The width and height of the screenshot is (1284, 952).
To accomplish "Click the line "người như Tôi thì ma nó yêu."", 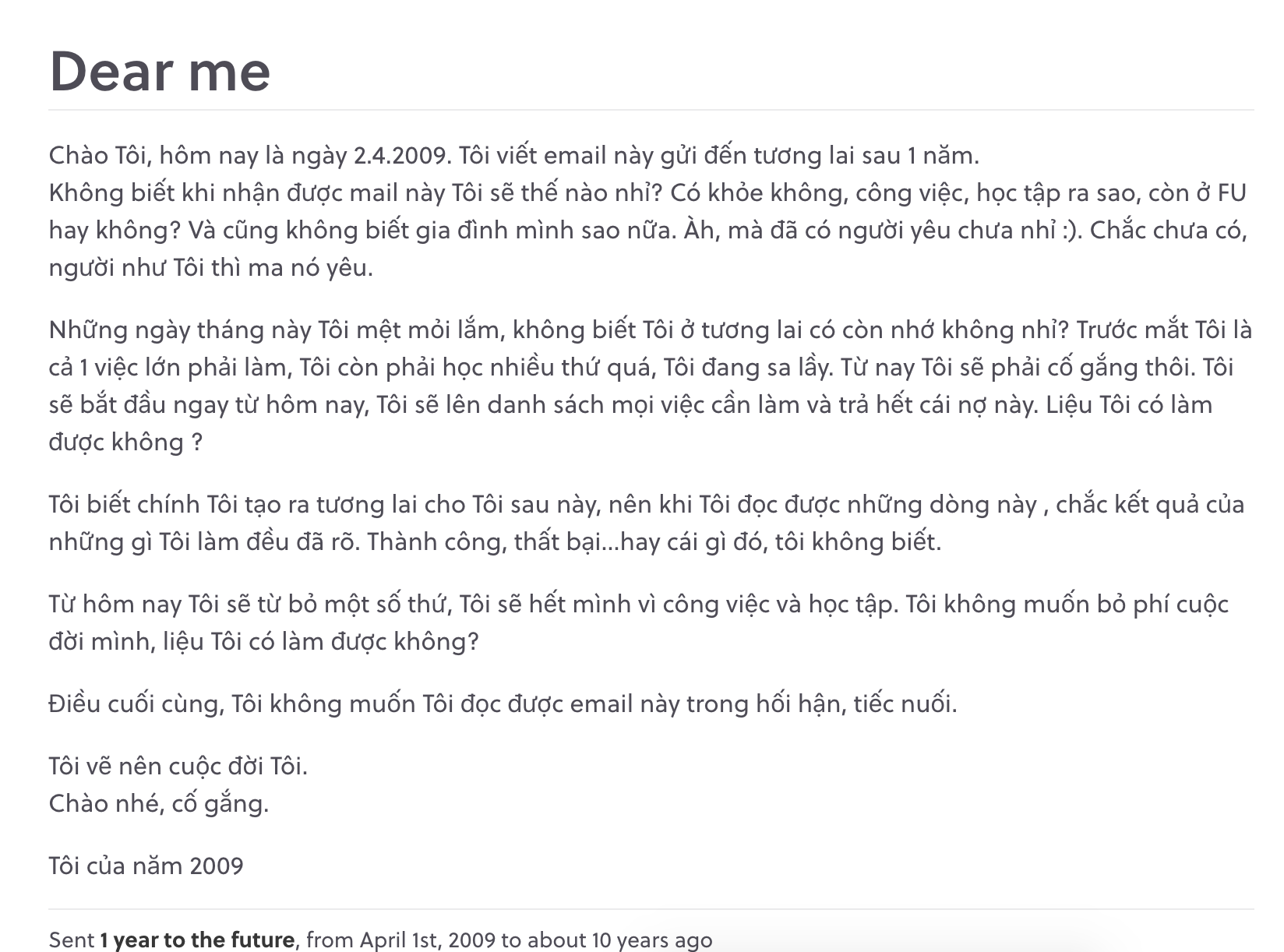I will [210, 268].
